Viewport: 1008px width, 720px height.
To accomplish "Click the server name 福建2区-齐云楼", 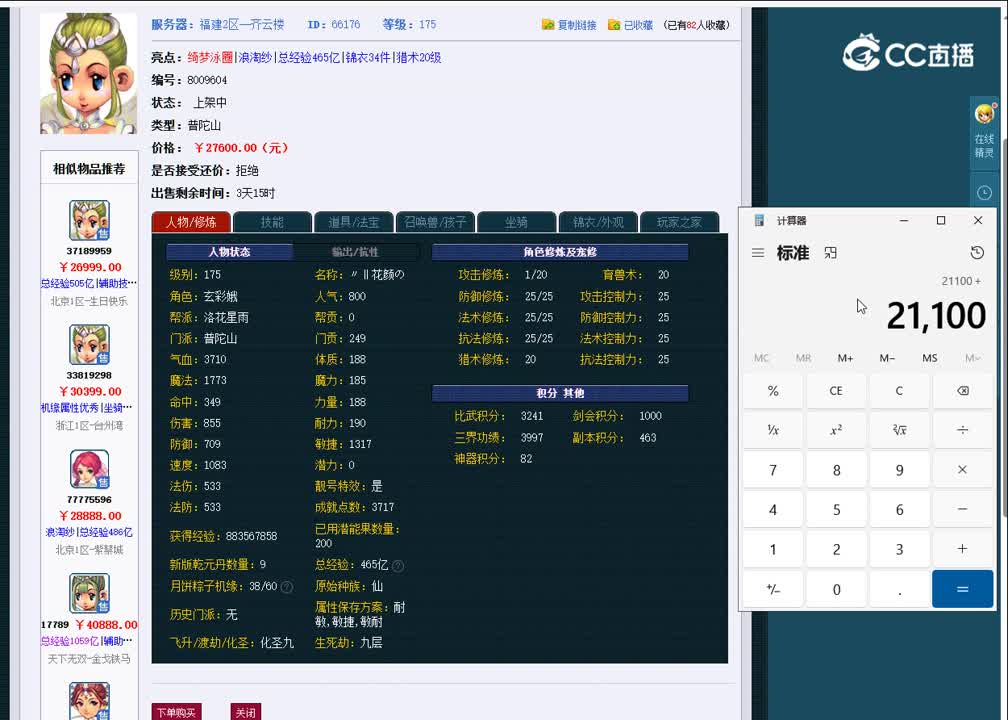I will coord(242,24).
